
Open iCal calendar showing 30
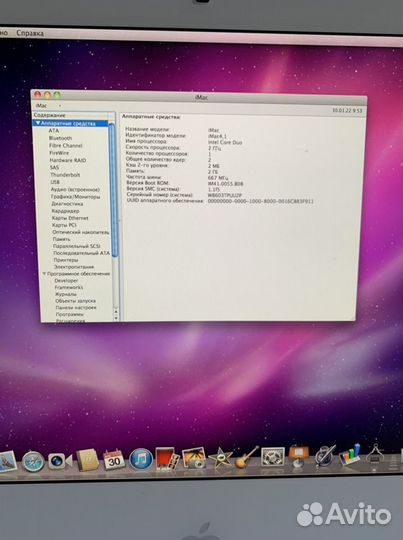tap(114, 459)
